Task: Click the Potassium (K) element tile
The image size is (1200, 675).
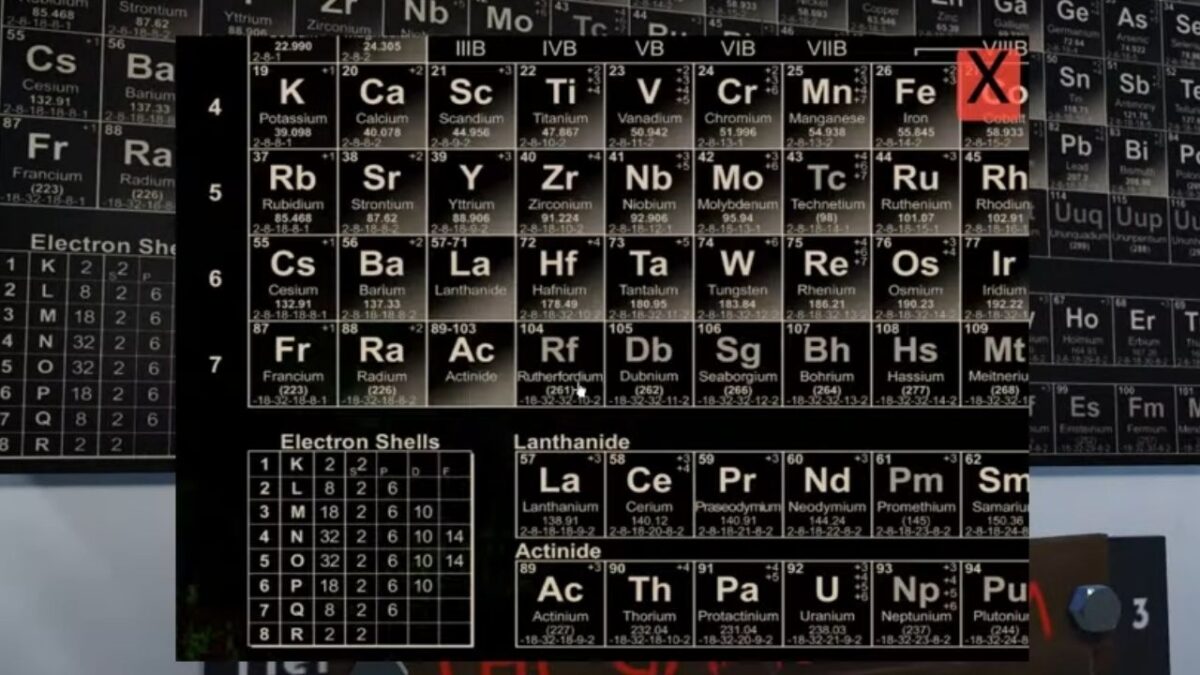Action: 292,106
